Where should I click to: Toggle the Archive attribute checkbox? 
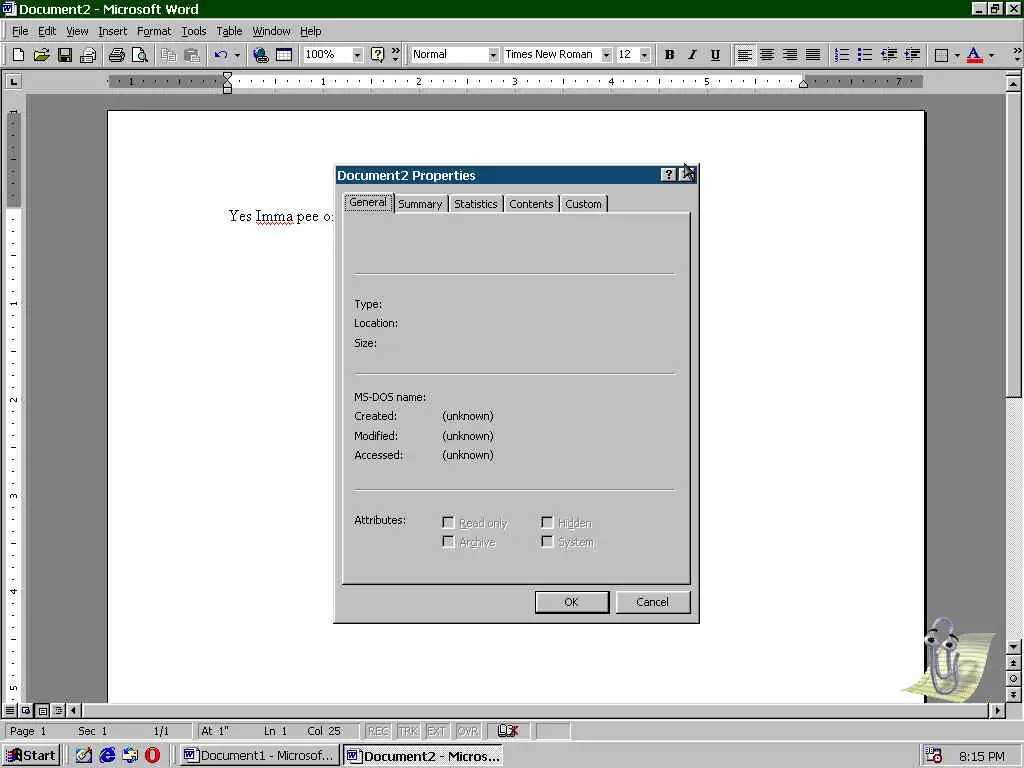448,541
